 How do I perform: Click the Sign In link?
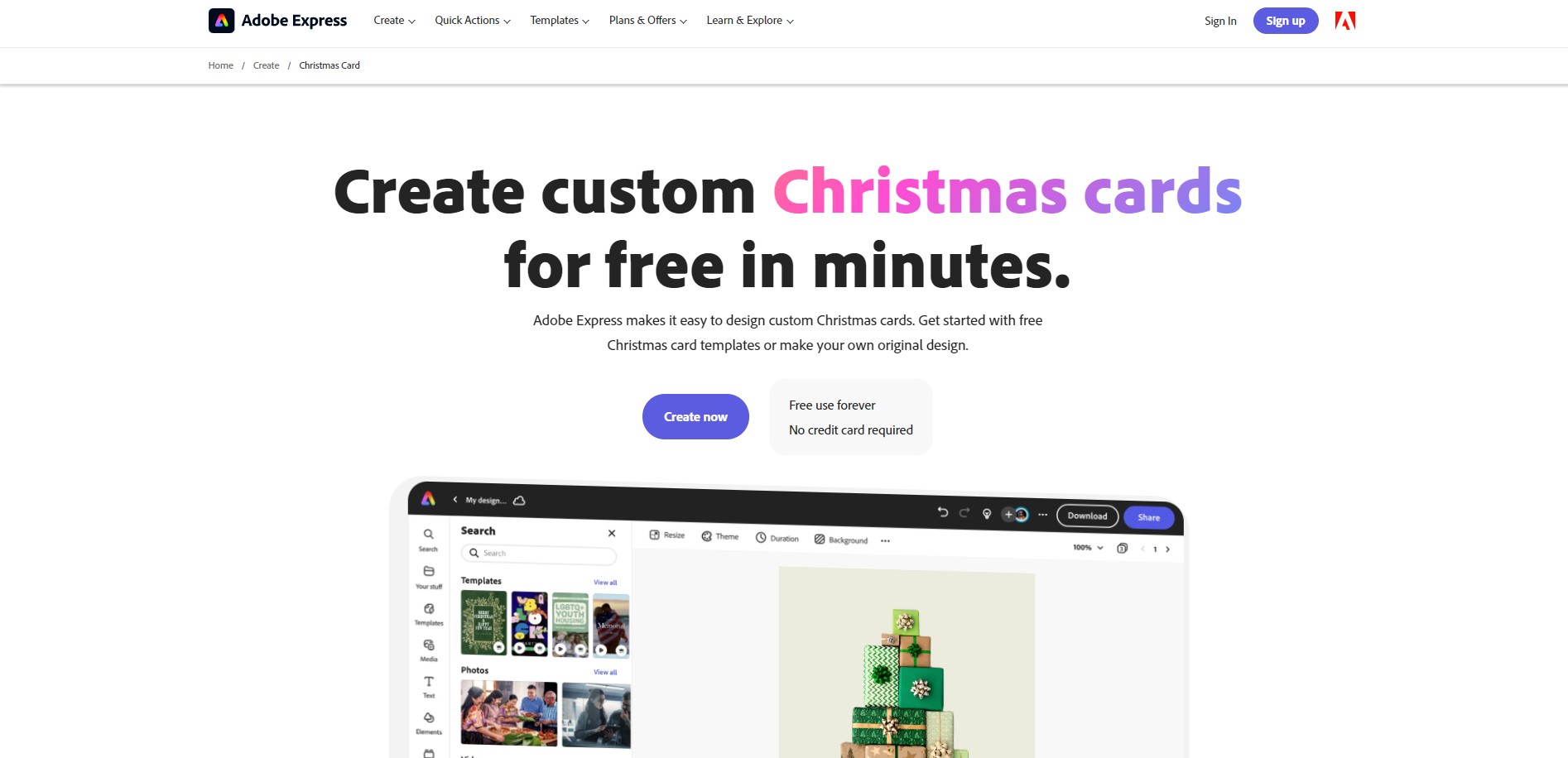(x=1220, y=22)
